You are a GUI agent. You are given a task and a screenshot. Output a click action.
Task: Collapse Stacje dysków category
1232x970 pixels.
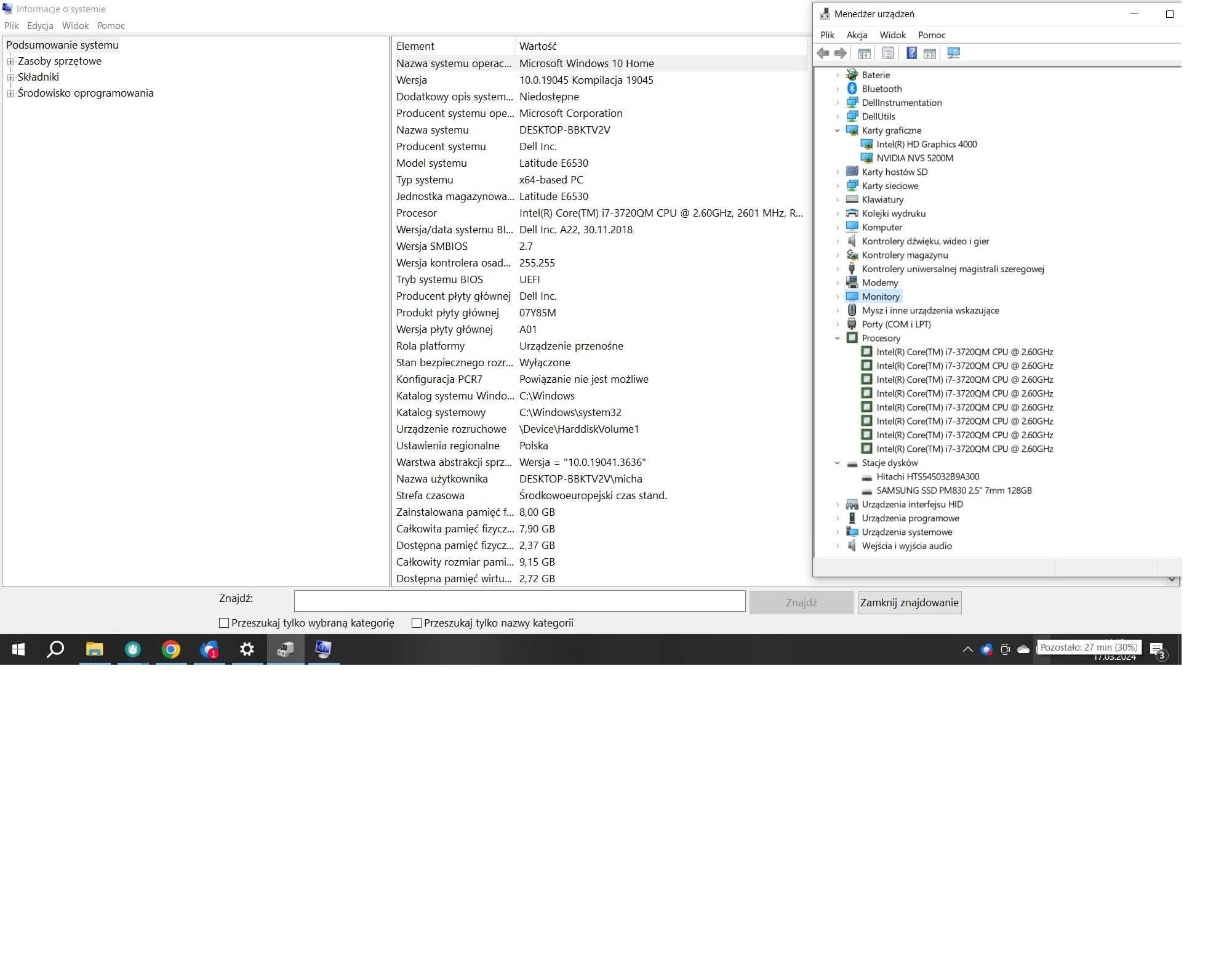pyautogui.click(x=837, y=463)
